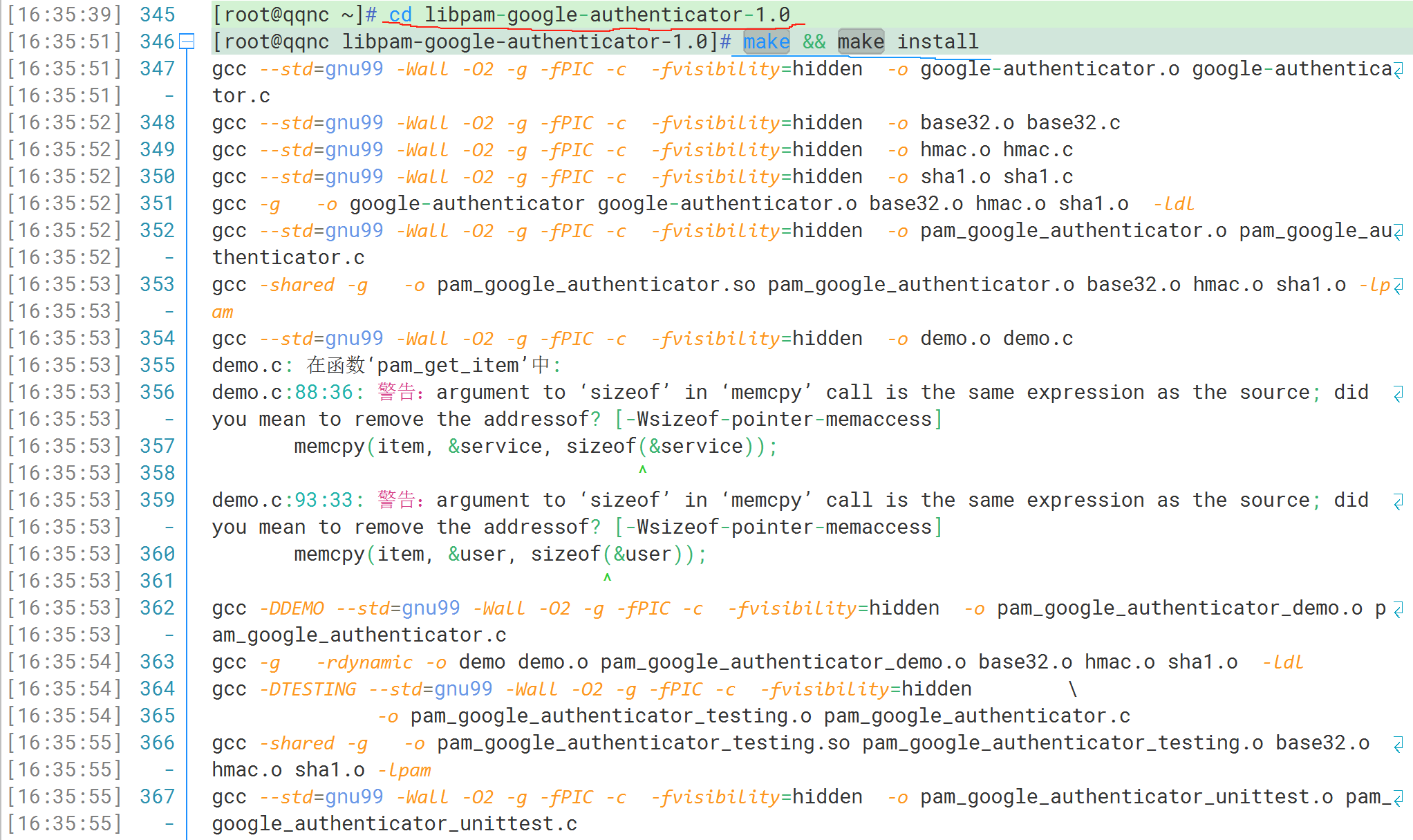Click line number 363 in gutter

(158, 662)
